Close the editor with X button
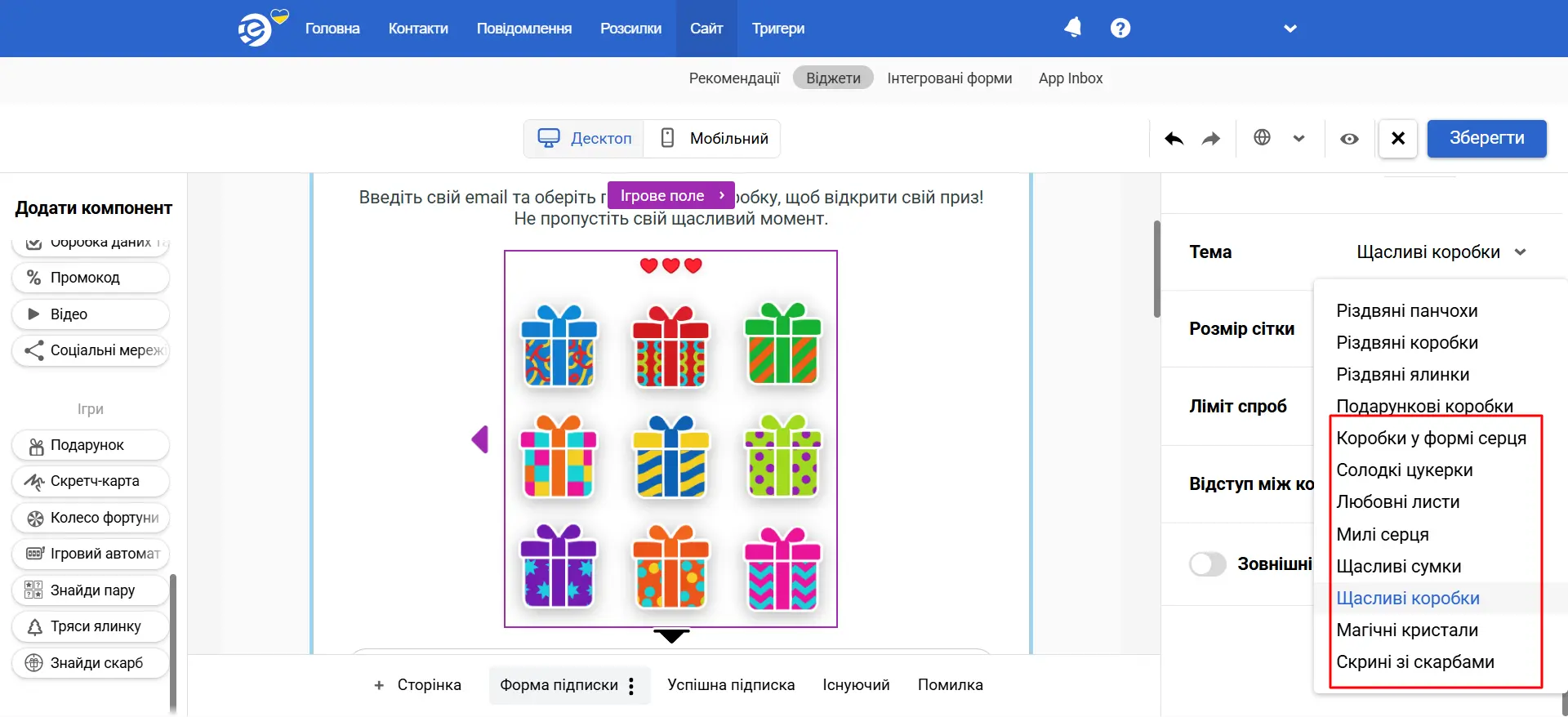 pos(1397,138)
